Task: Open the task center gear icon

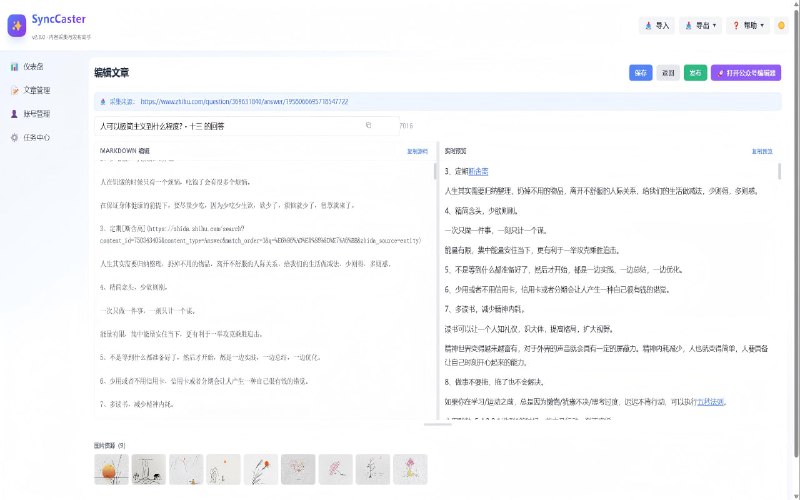Action: 14,137
